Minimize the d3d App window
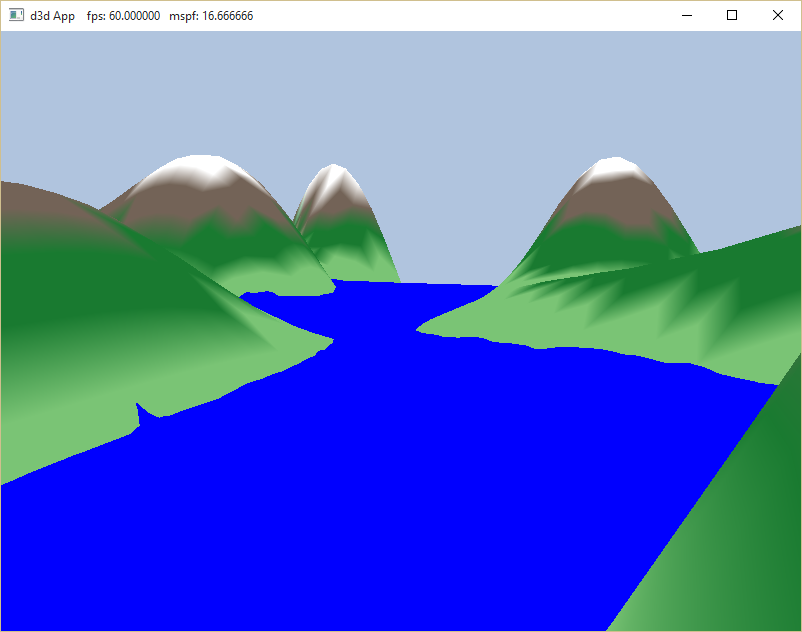 point(687,16)
